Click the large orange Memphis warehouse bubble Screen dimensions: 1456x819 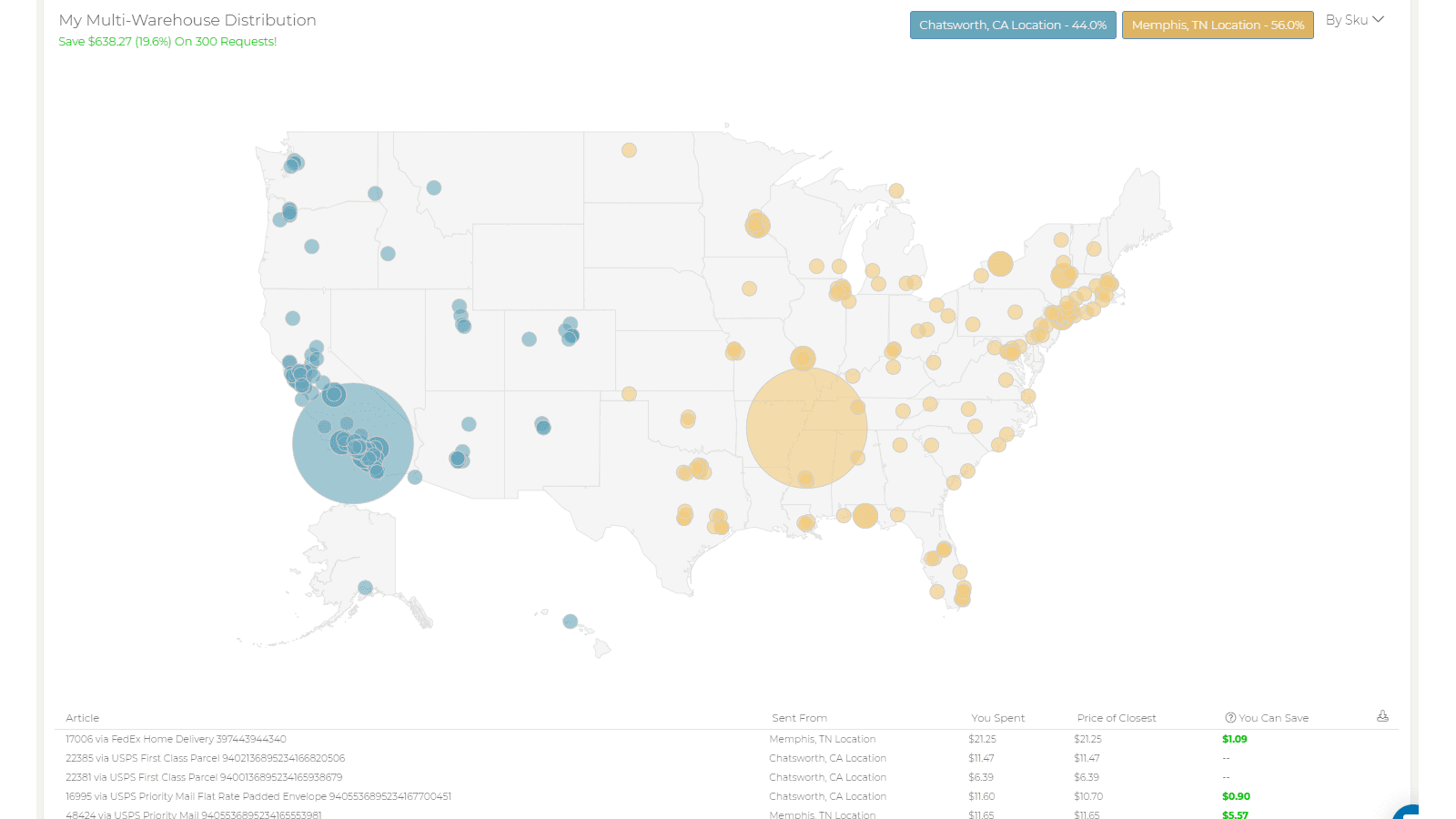(806, 428)
